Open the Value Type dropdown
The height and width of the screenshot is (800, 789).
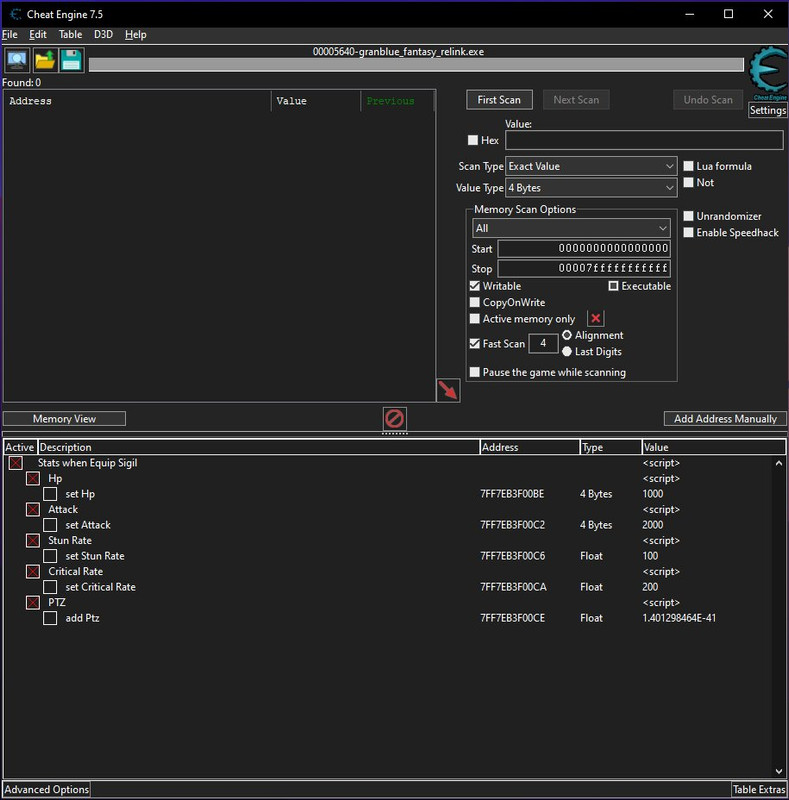click(591, 188)
